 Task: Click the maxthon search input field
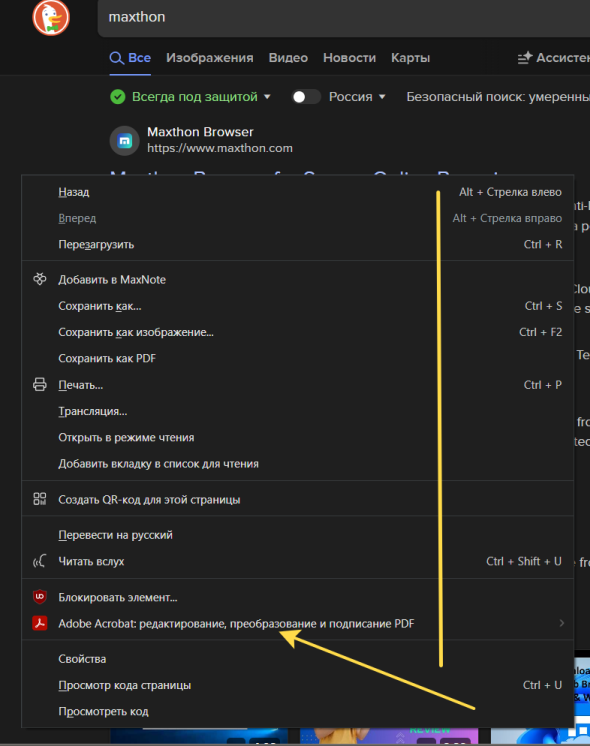(344, 18)
